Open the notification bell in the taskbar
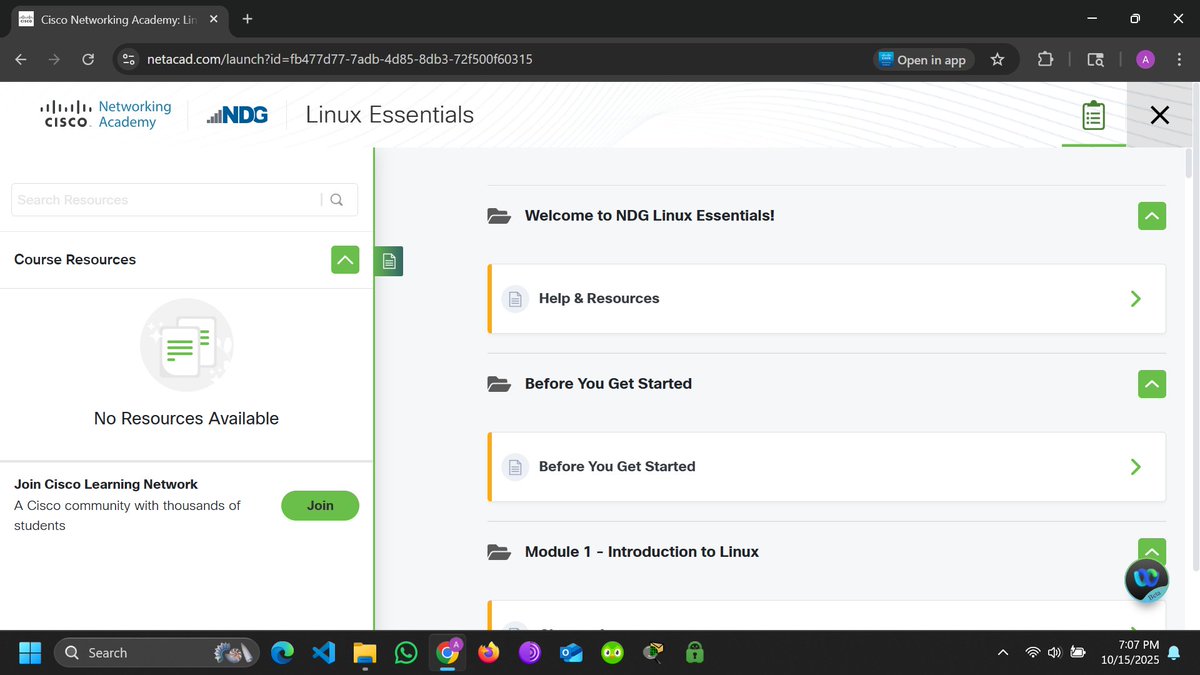Image resolution: width=1200 pixels, height=675 pixels. click(1174, 653)
